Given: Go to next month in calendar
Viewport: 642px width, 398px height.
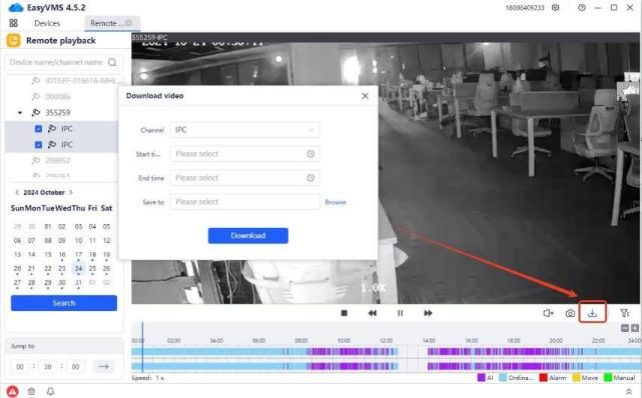Looking at the screenshot, I should click(71, 192).
